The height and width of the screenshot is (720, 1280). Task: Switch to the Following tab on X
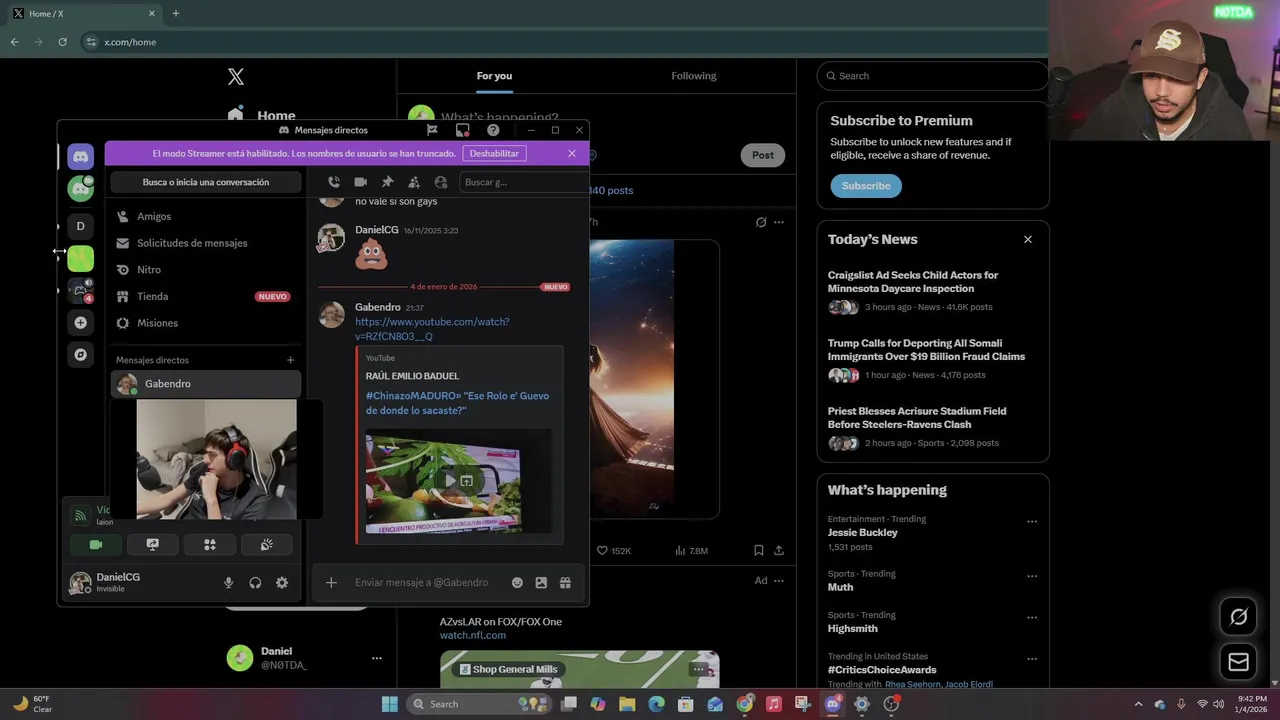point(694,76)
